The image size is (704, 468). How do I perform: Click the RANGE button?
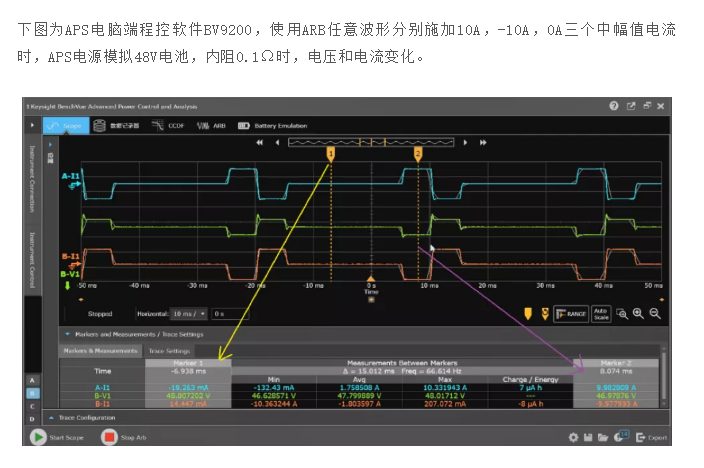pos(571,313)
